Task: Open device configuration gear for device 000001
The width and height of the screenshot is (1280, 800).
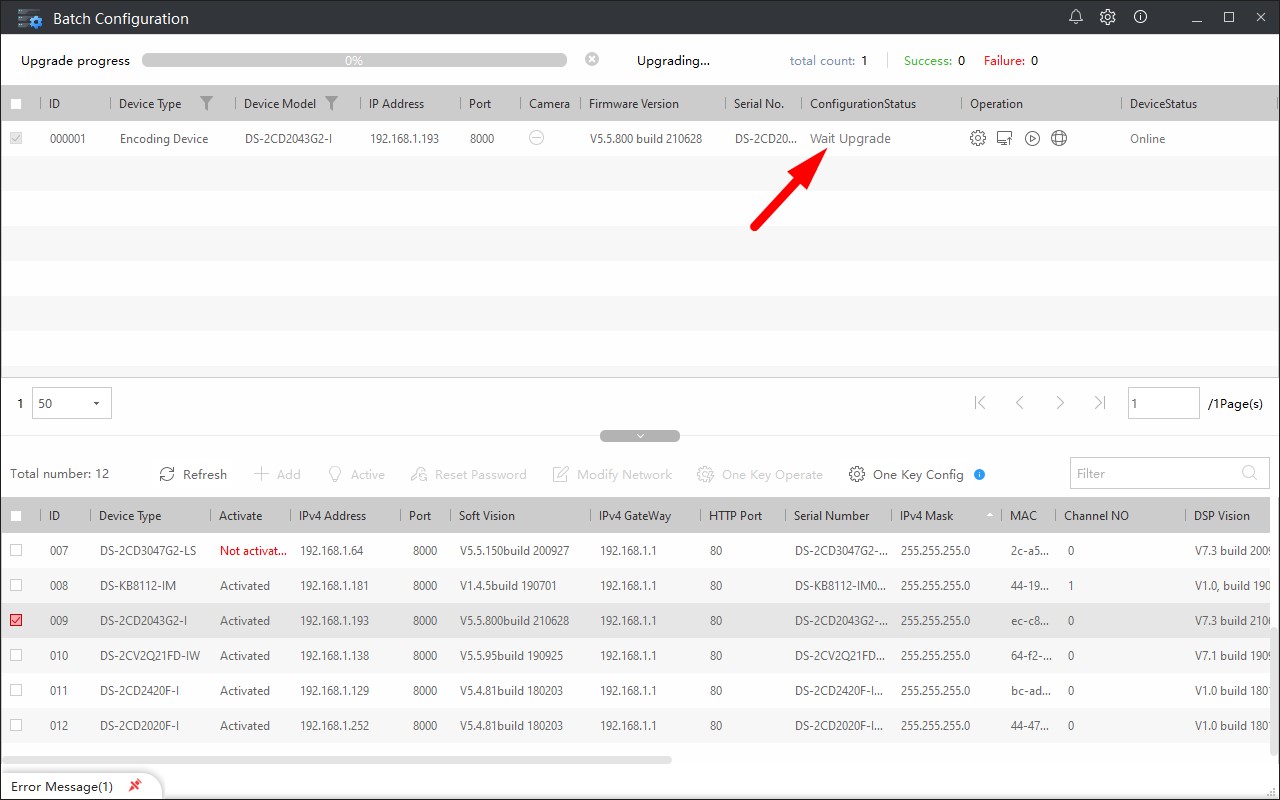Action: tap(978, 139)
